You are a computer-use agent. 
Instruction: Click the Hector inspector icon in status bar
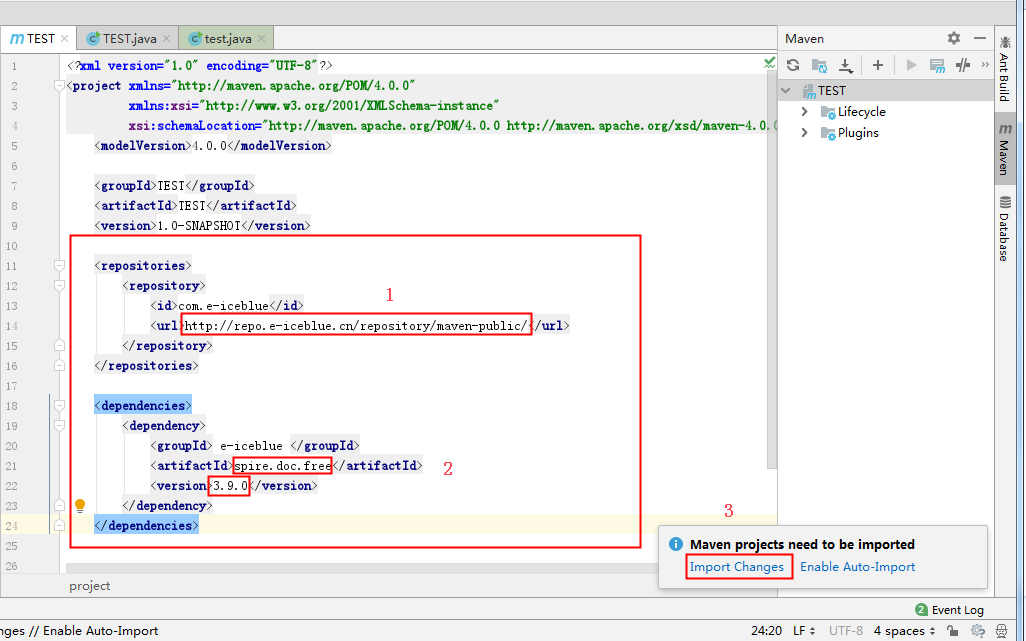(1001, 631)
